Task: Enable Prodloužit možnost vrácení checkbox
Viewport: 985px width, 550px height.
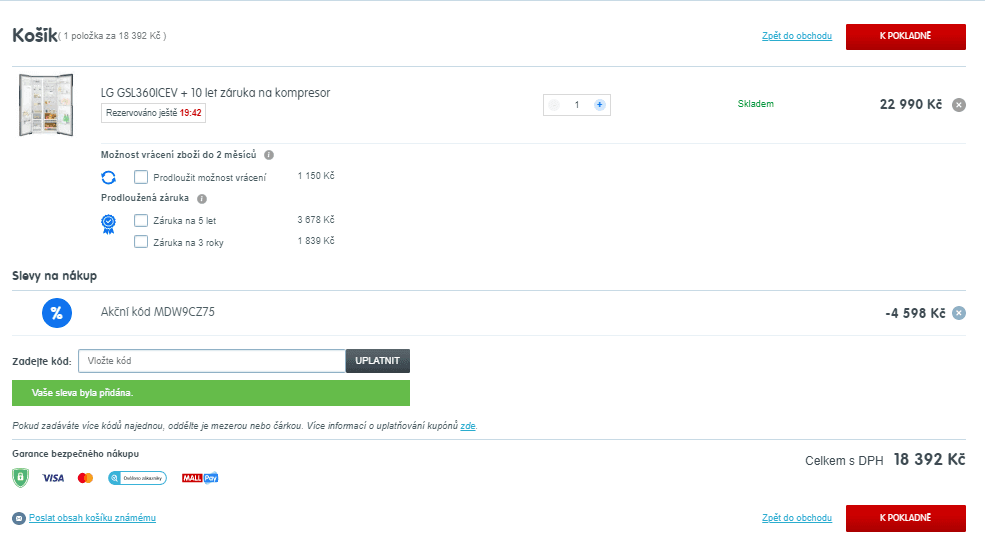Action: coord(141,177)
